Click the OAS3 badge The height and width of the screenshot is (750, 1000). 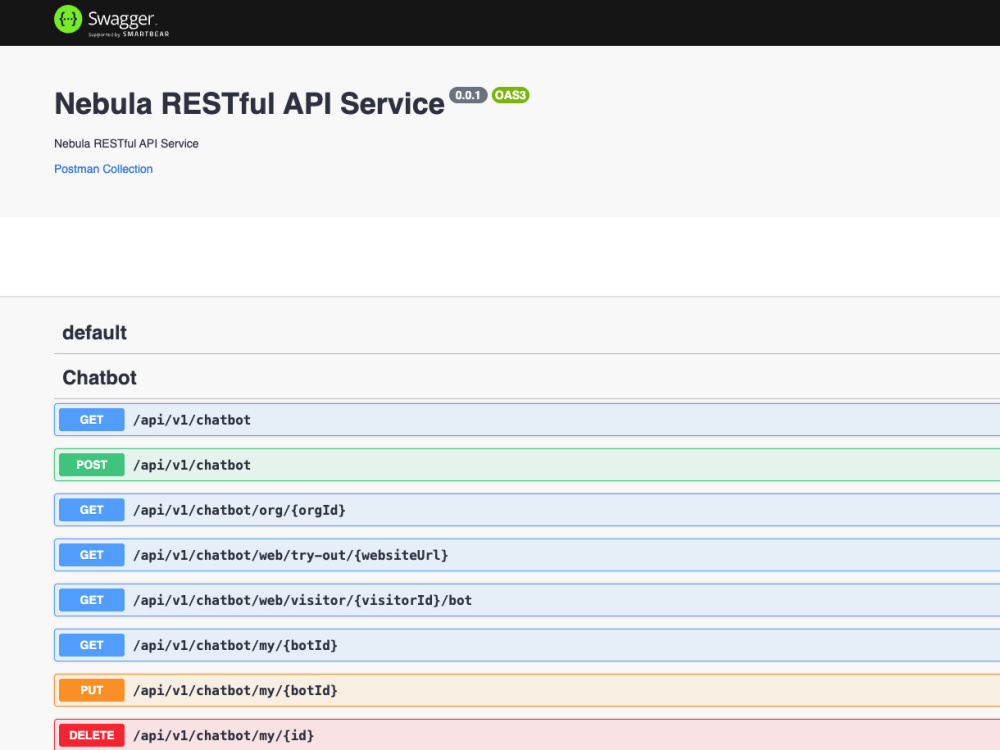tap(510, 95)
